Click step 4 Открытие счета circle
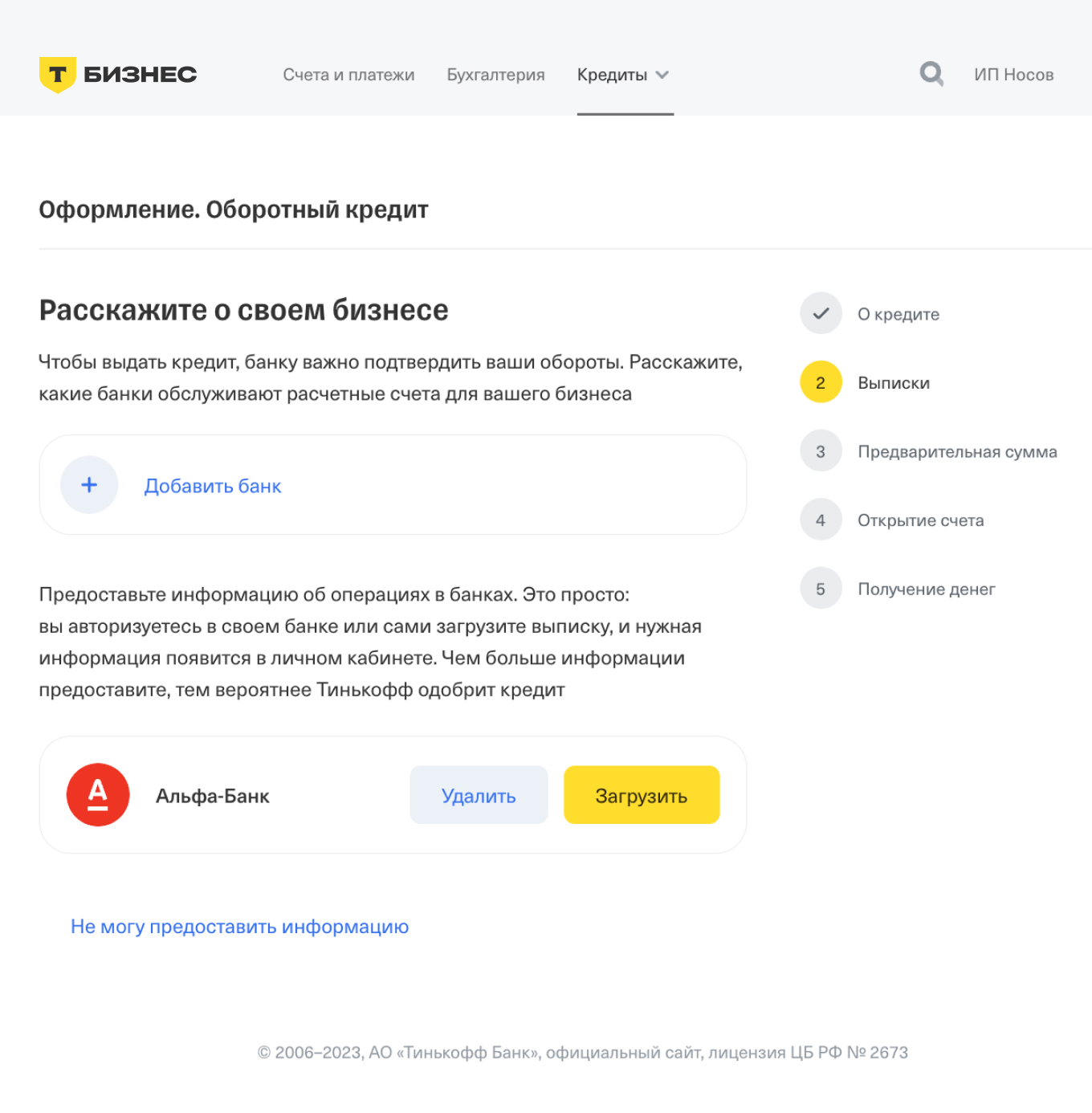 (820, 520)
